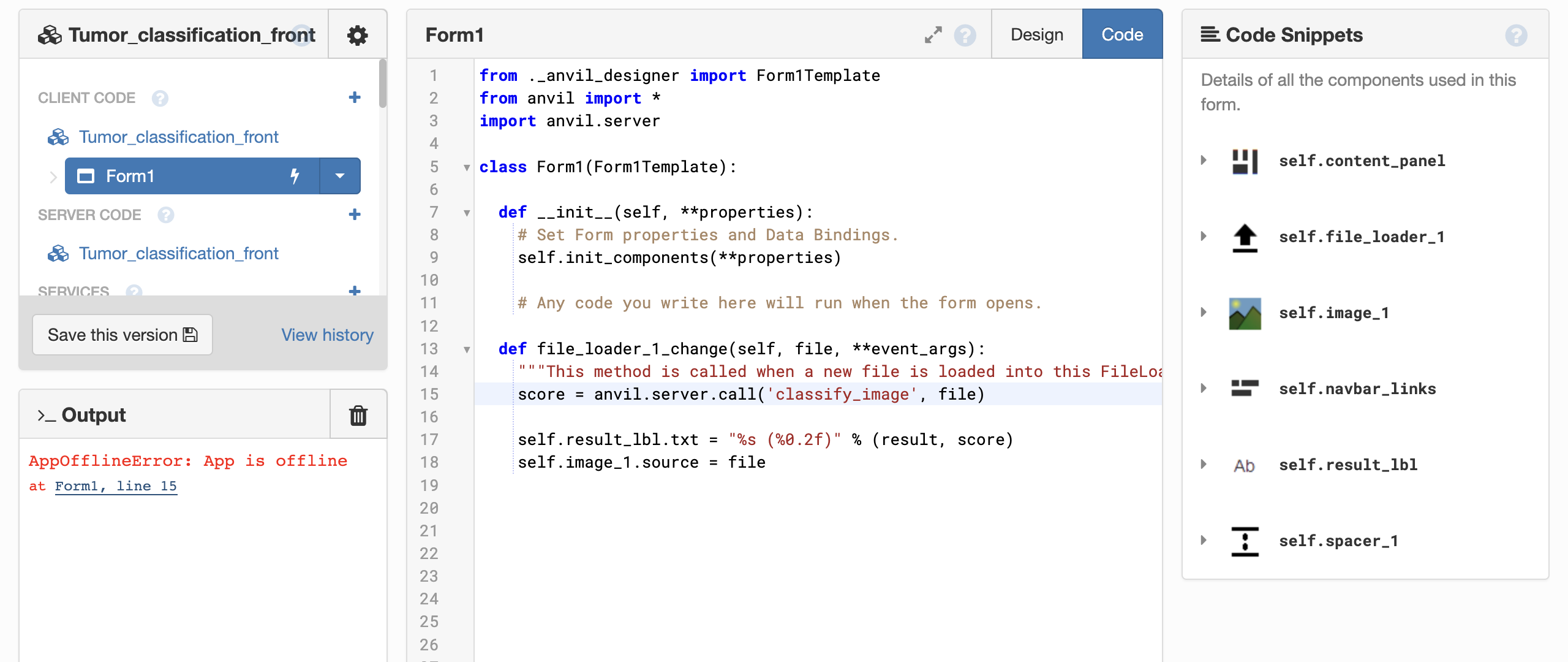Image resolution: width=1568 pixels, height=662 pixels.
Task: Open Form1, line 15 error link
Action: tap(116, 485)
